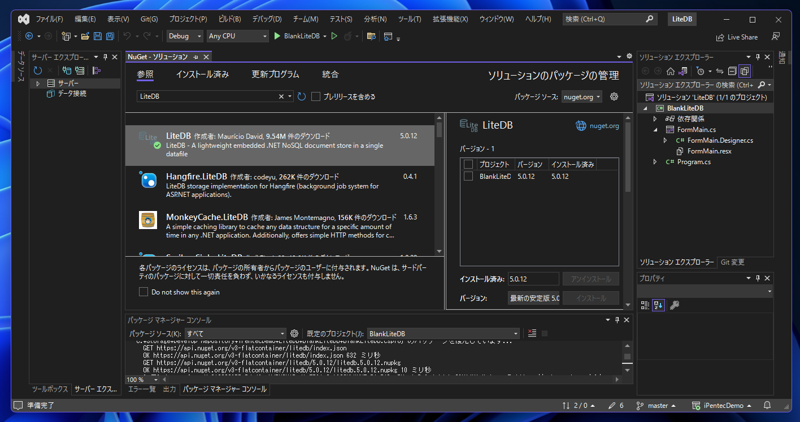Switch to the installed packages tab

(203, 75)
